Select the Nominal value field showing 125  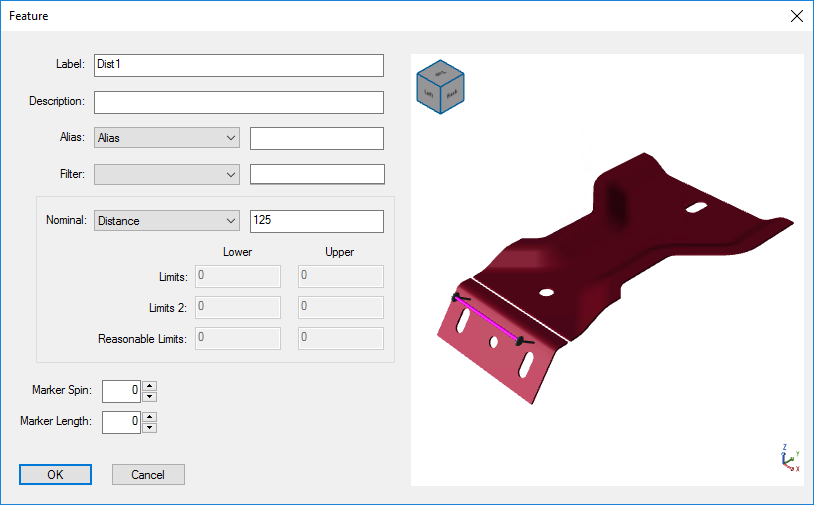point(316,221)
